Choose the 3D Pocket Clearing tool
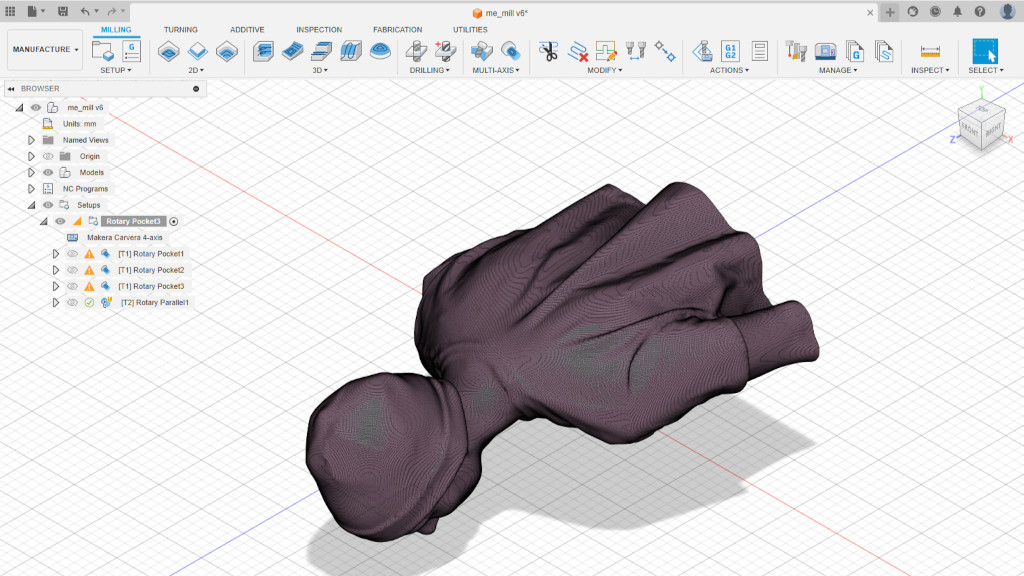 [x=293, y=51]
